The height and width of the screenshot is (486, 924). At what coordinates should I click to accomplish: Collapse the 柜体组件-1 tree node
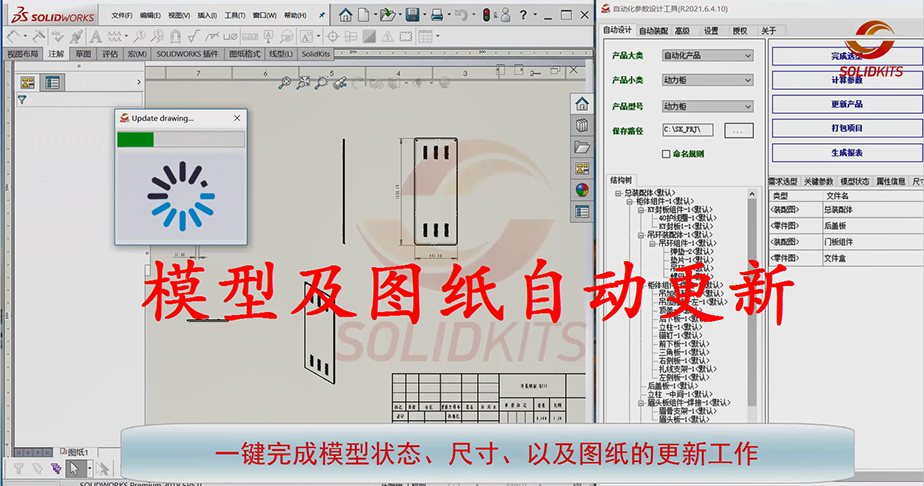(x=629, y=201)
